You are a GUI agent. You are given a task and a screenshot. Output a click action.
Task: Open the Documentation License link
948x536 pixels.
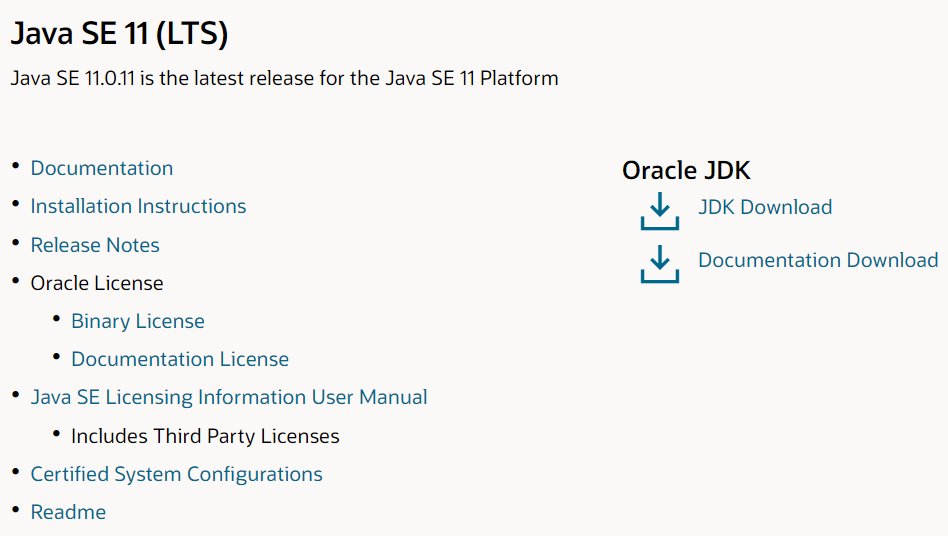click(180, 359)
